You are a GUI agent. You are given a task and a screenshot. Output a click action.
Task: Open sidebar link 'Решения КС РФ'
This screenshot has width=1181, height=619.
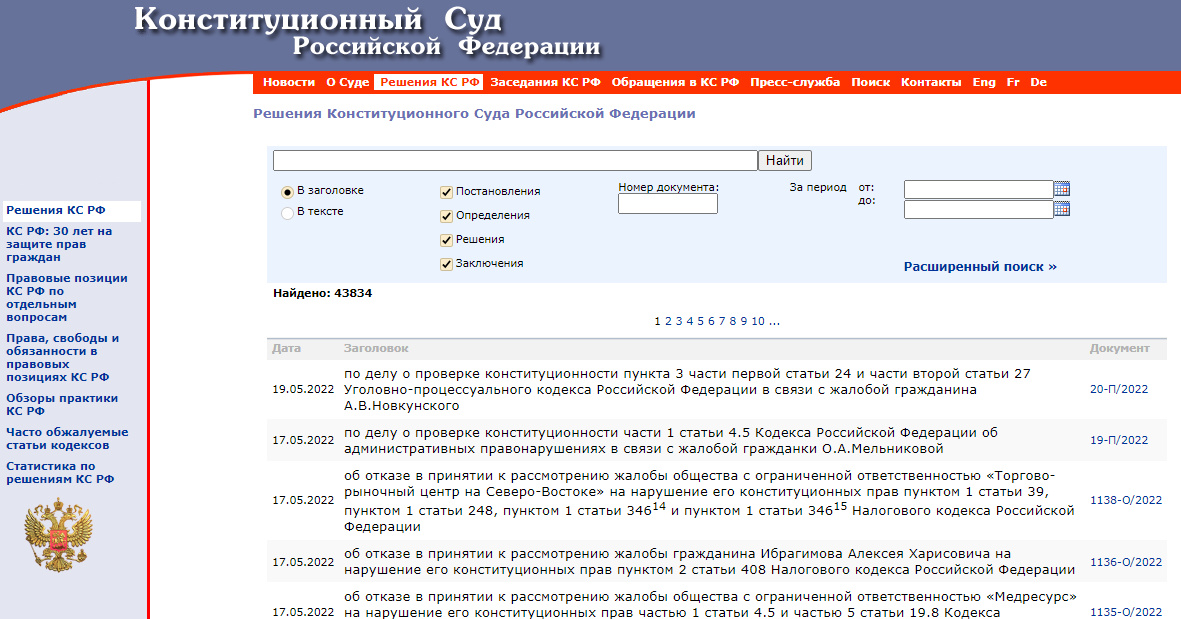56,210
